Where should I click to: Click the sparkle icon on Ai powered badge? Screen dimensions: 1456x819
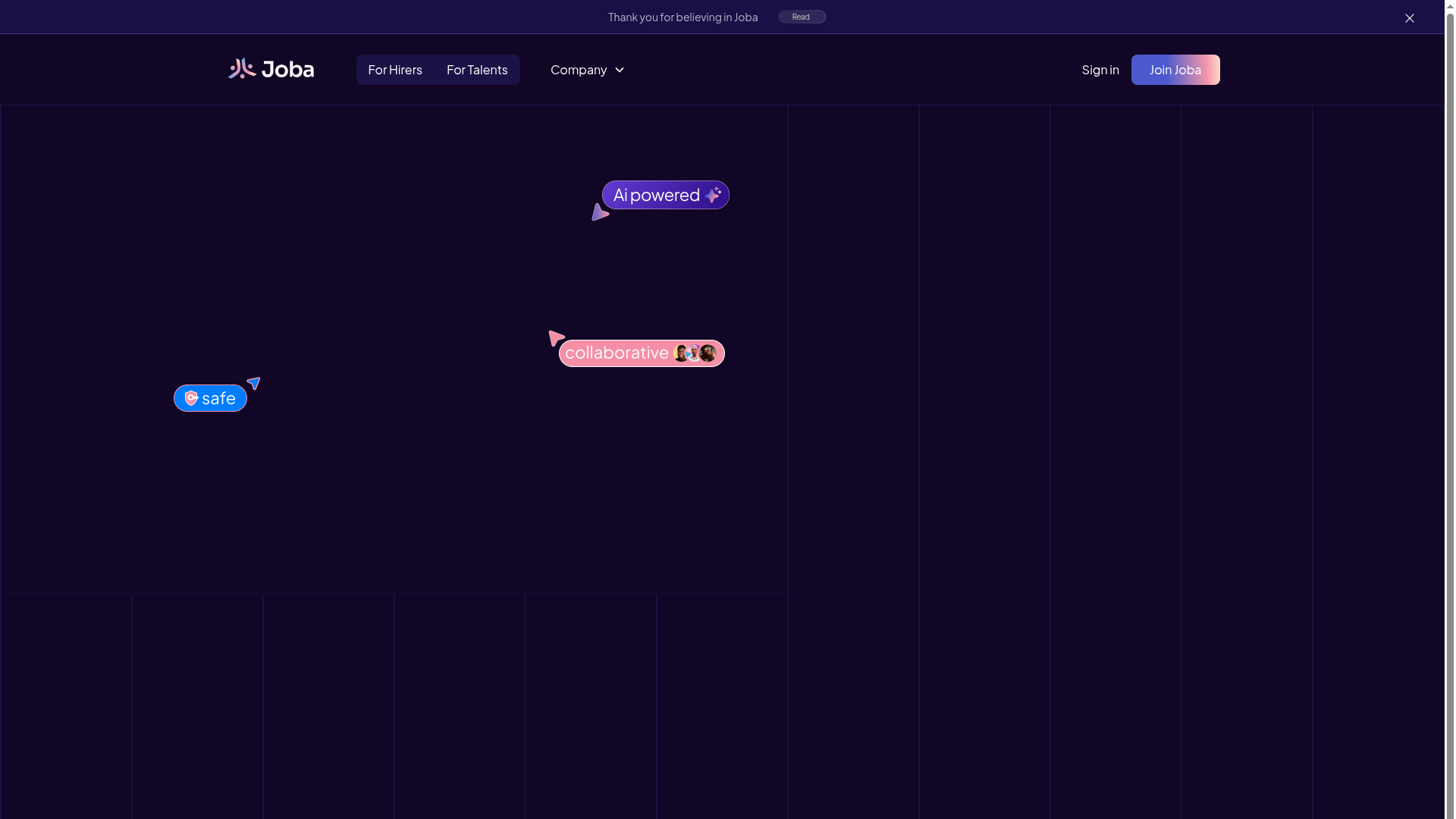[x=713, y=195]
